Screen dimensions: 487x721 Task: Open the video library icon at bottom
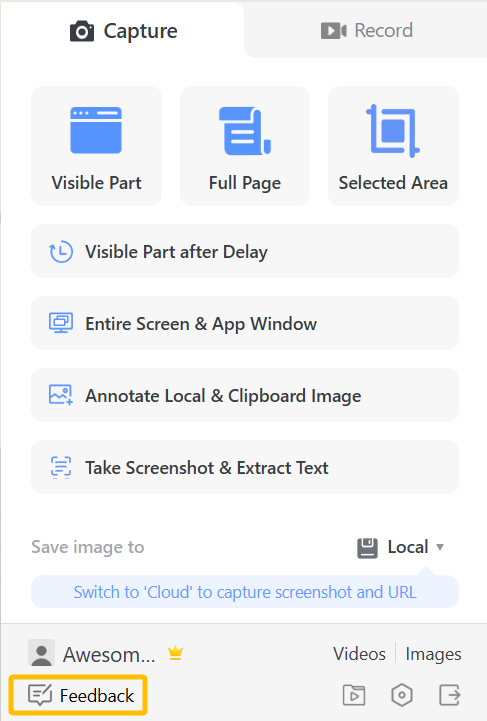click(354, 695)
